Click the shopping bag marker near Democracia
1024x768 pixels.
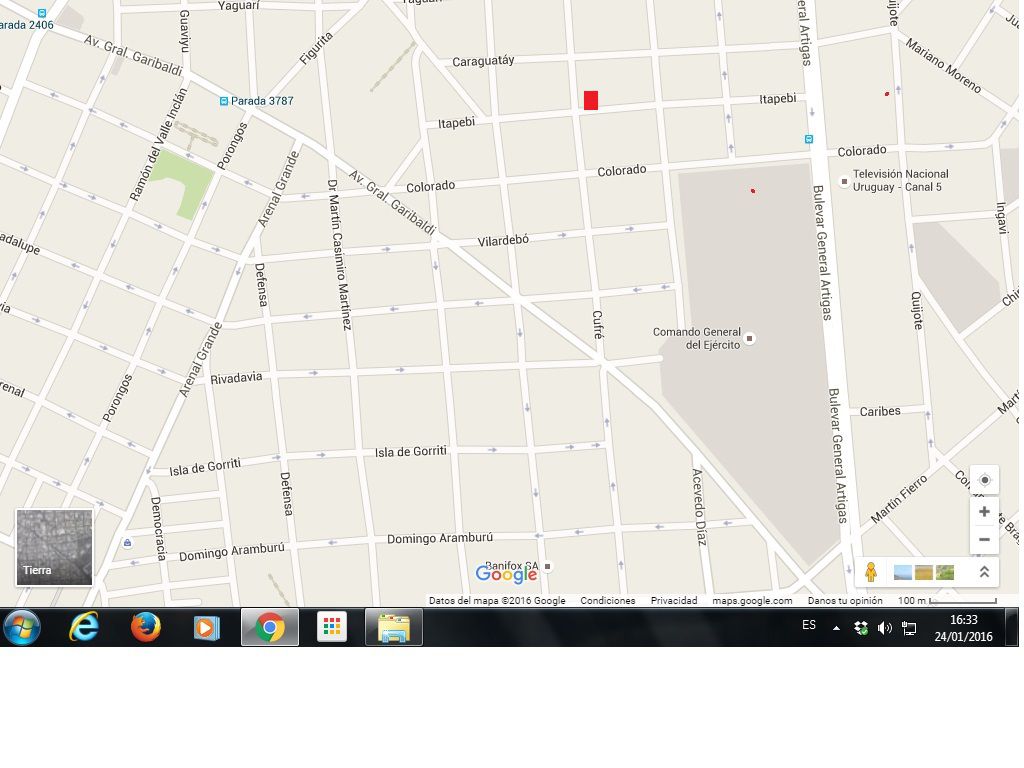click(x=127, y=543)
